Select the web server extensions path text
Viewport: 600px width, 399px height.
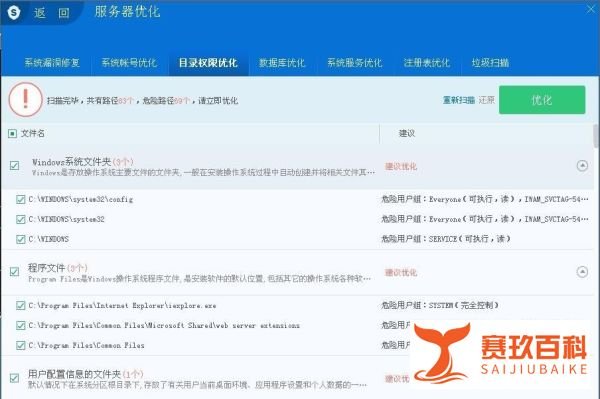[164, 325]
